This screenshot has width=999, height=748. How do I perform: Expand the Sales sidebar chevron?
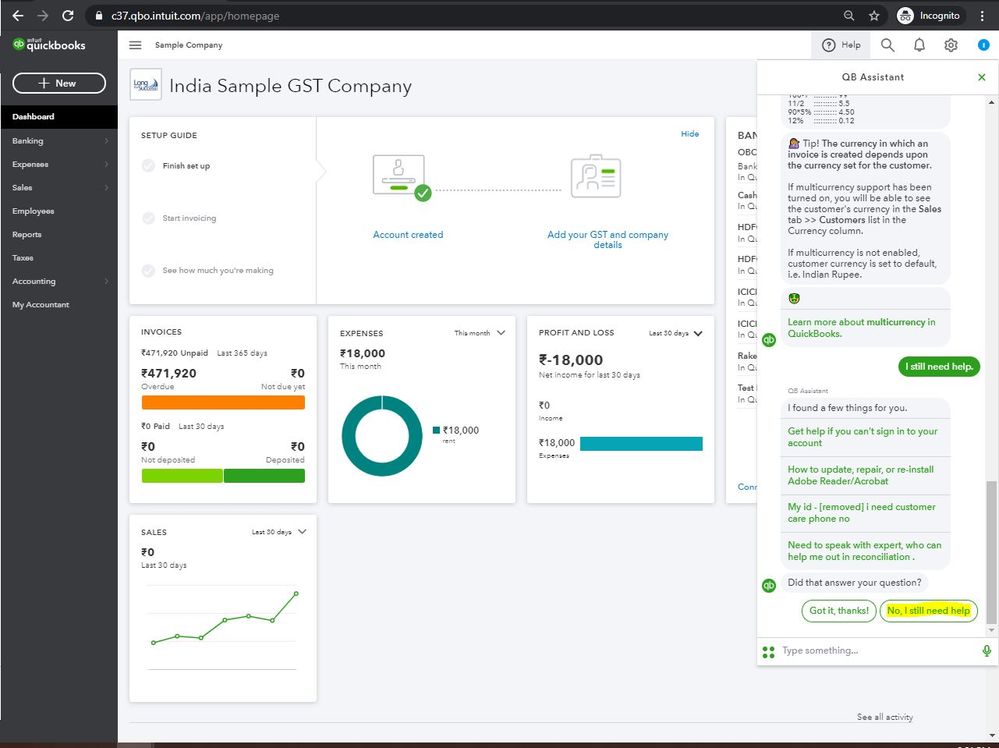pos(106,187)
